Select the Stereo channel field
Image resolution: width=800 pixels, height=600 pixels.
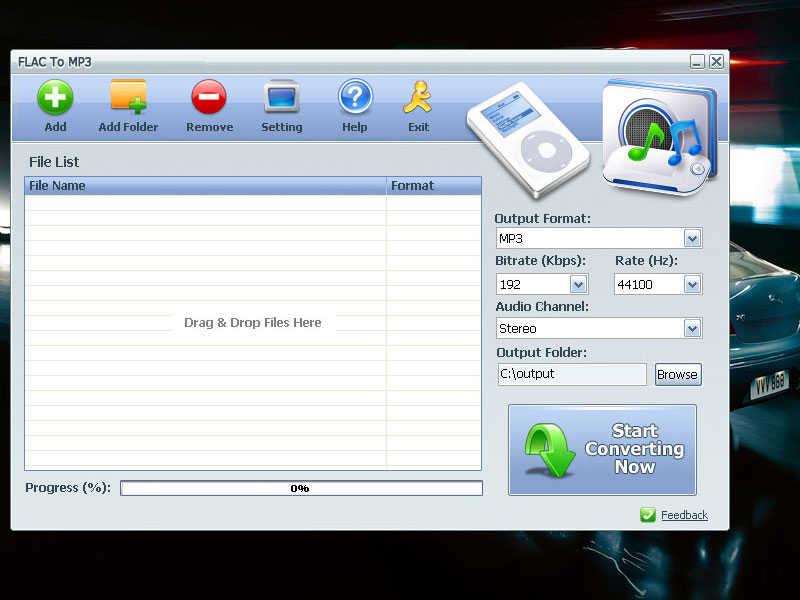click(599, 329)
